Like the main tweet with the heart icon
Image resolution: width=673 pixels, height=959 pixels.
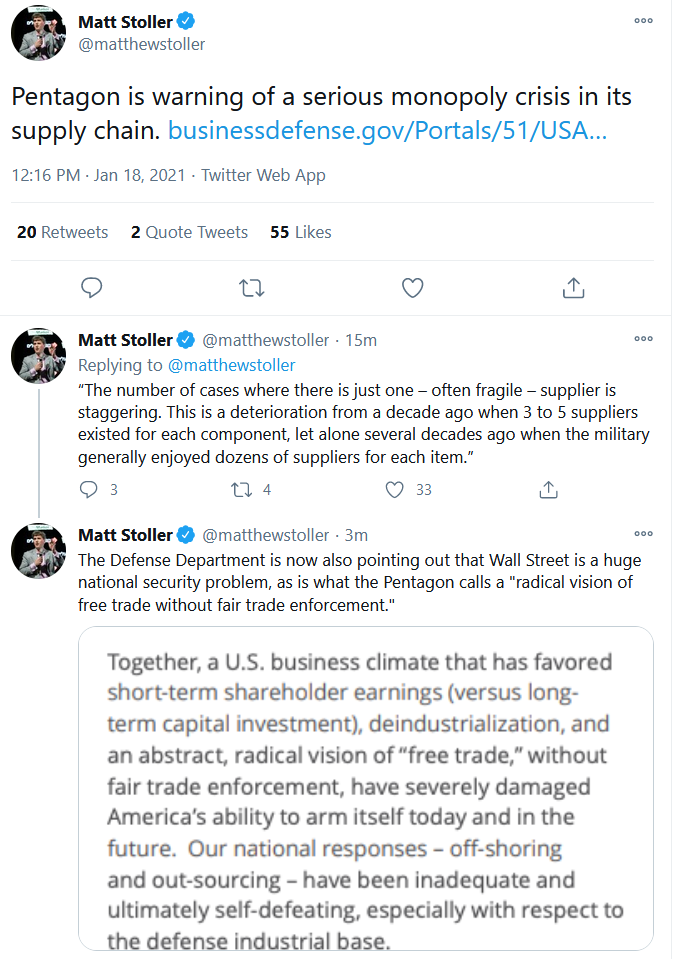412,287
